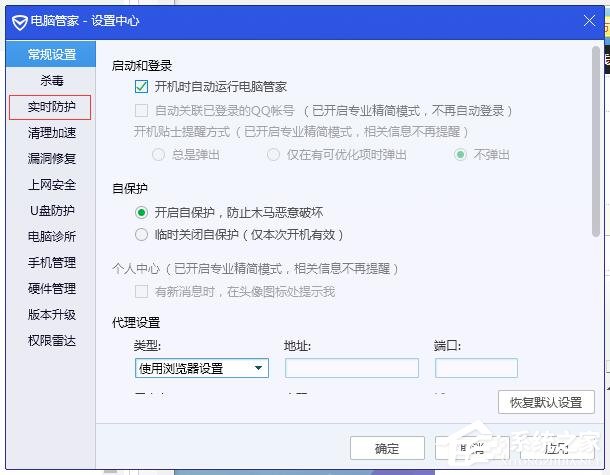
Task: Select the 不弹出 radio option
Action: click(x=460, y=155)
